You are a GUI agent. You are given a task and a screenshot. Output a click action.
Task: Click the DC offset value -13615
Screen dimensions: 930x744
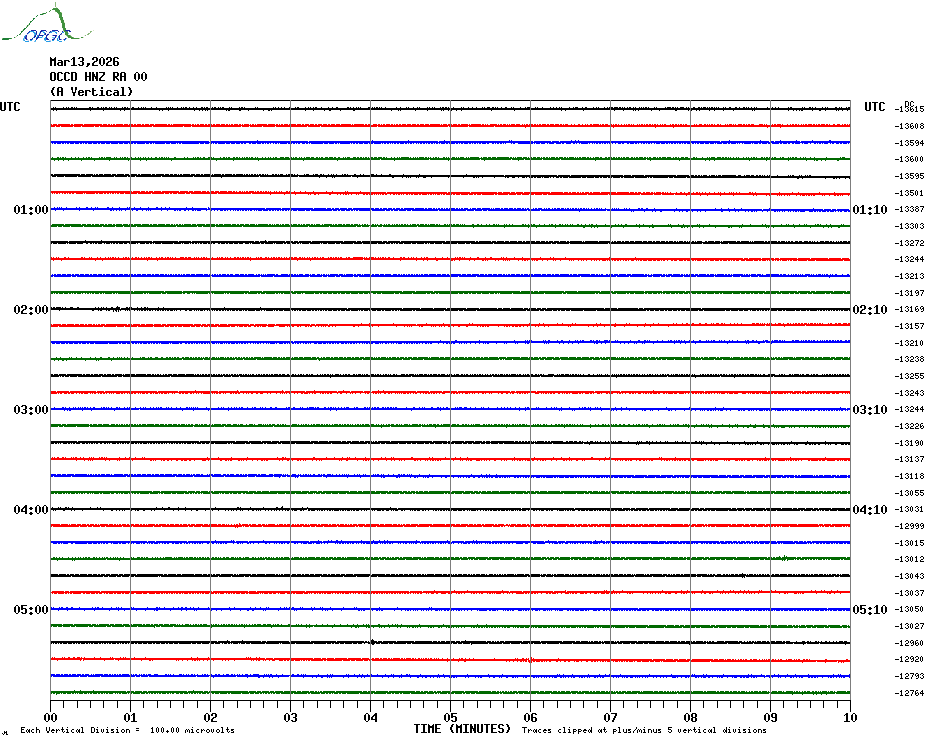pyautogui.click(x=910, y=109)
